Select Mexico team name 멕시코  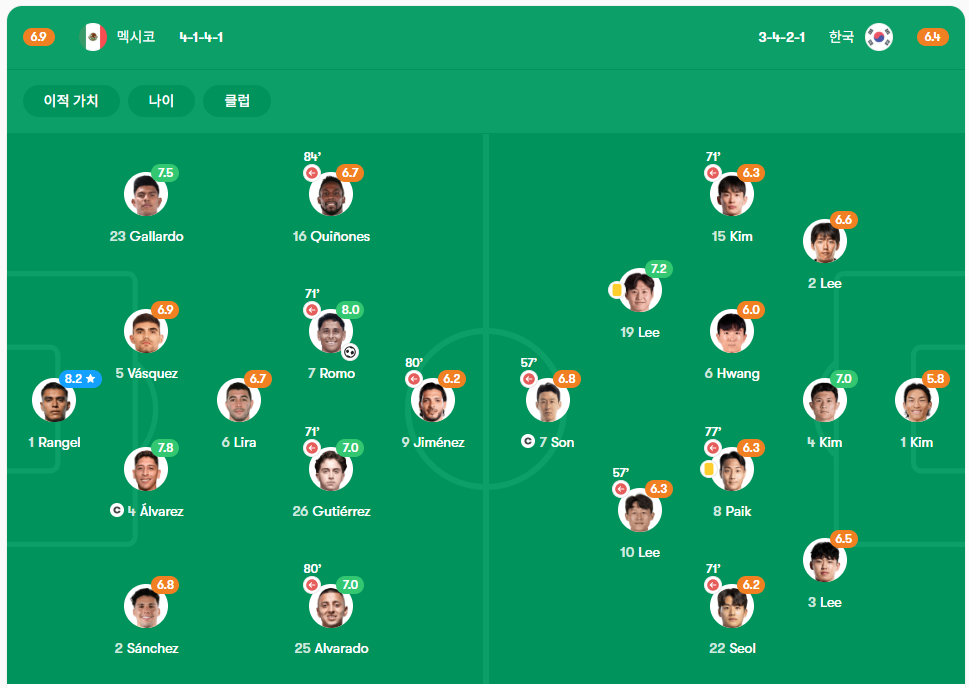pos(136,37)
